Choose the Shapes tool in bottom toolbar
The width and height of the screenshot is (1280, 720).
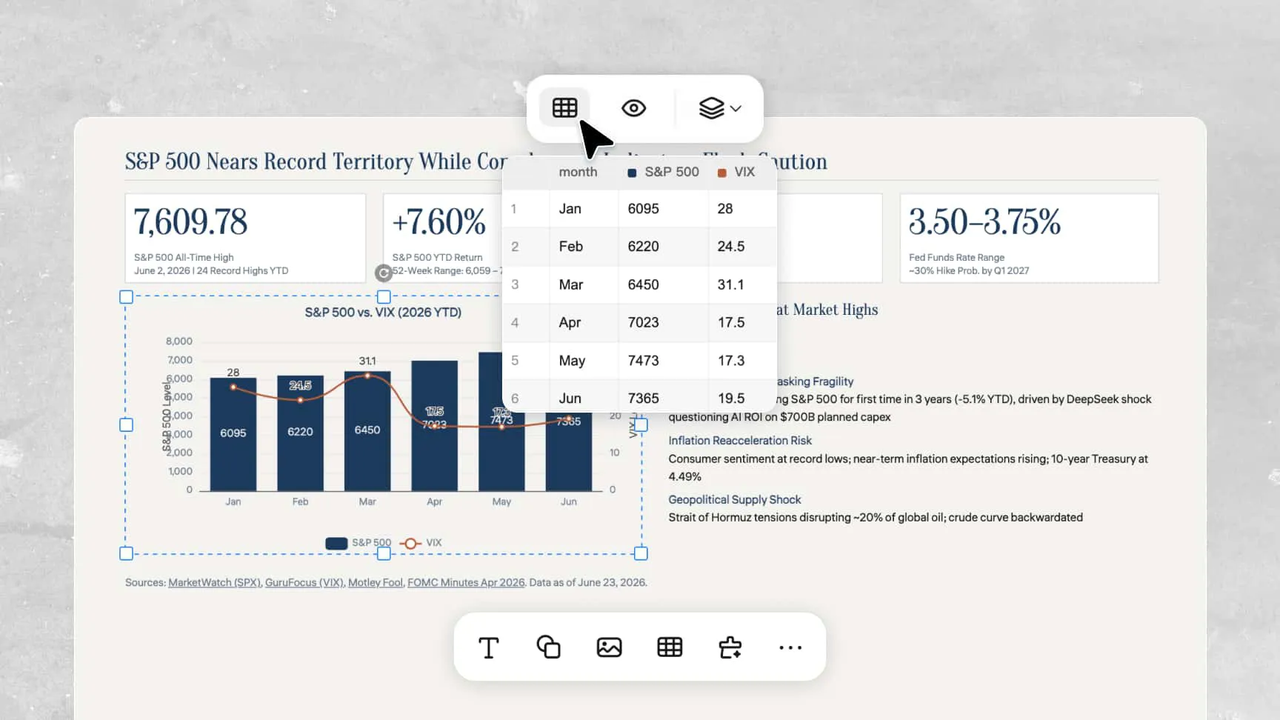point(548,648)
